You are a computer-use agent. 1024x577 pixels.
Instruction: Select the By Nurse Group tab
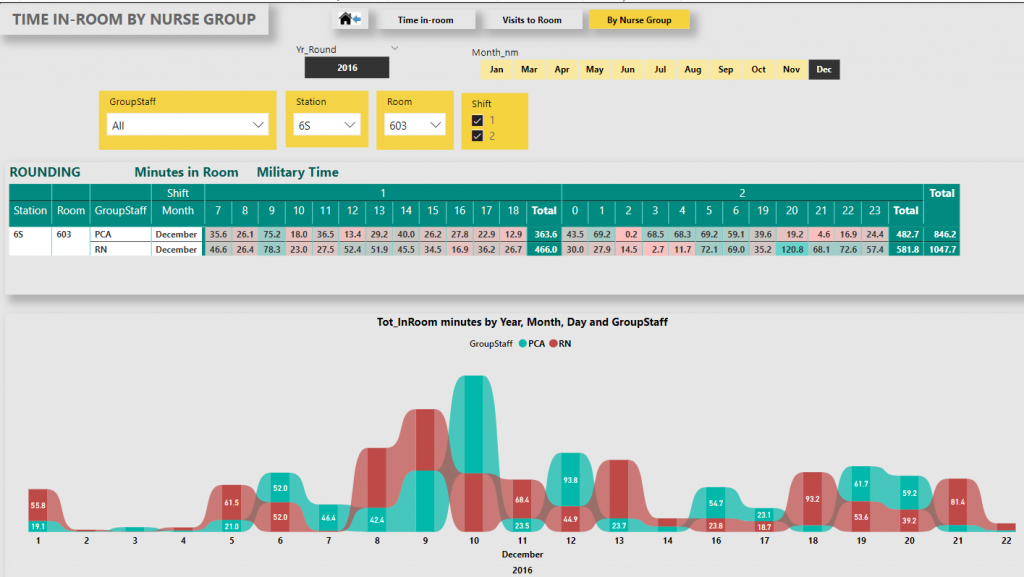click(638, 20)
